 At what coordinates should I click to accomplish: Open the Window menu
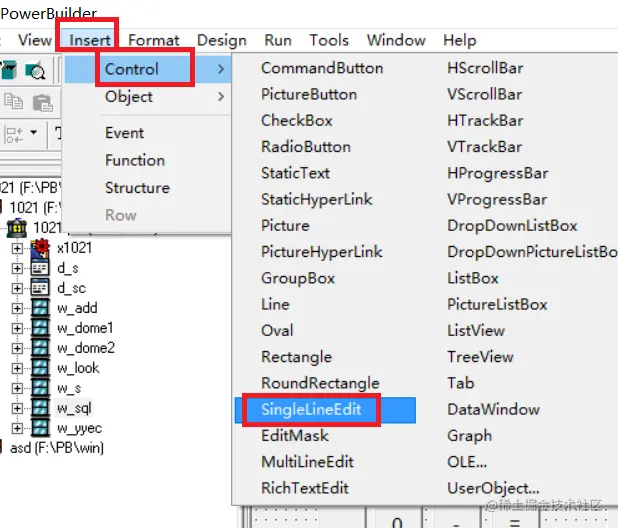[x=396, y=40]
